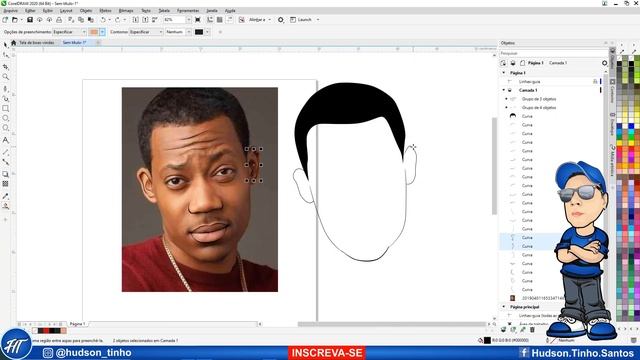Select the Smart Fill tool
The width and height of the screenshot is (640, 360).
pos(5,206)
